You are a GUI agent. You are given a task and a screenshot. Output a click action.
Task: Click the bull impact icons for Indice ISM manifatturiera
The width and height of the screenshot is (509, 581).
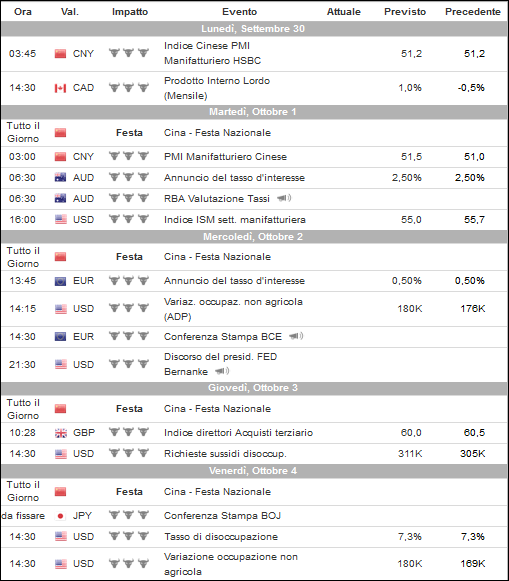[x=129, y=219]
